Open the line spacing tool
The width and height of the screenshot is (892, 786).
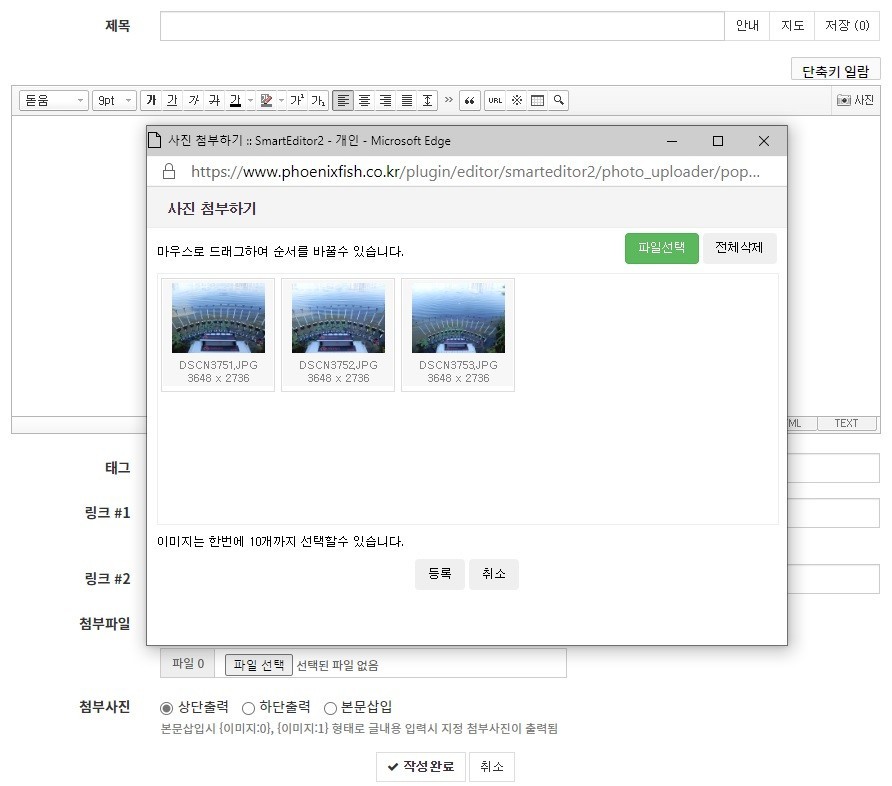pyautogui.click(x=427, y=101)
